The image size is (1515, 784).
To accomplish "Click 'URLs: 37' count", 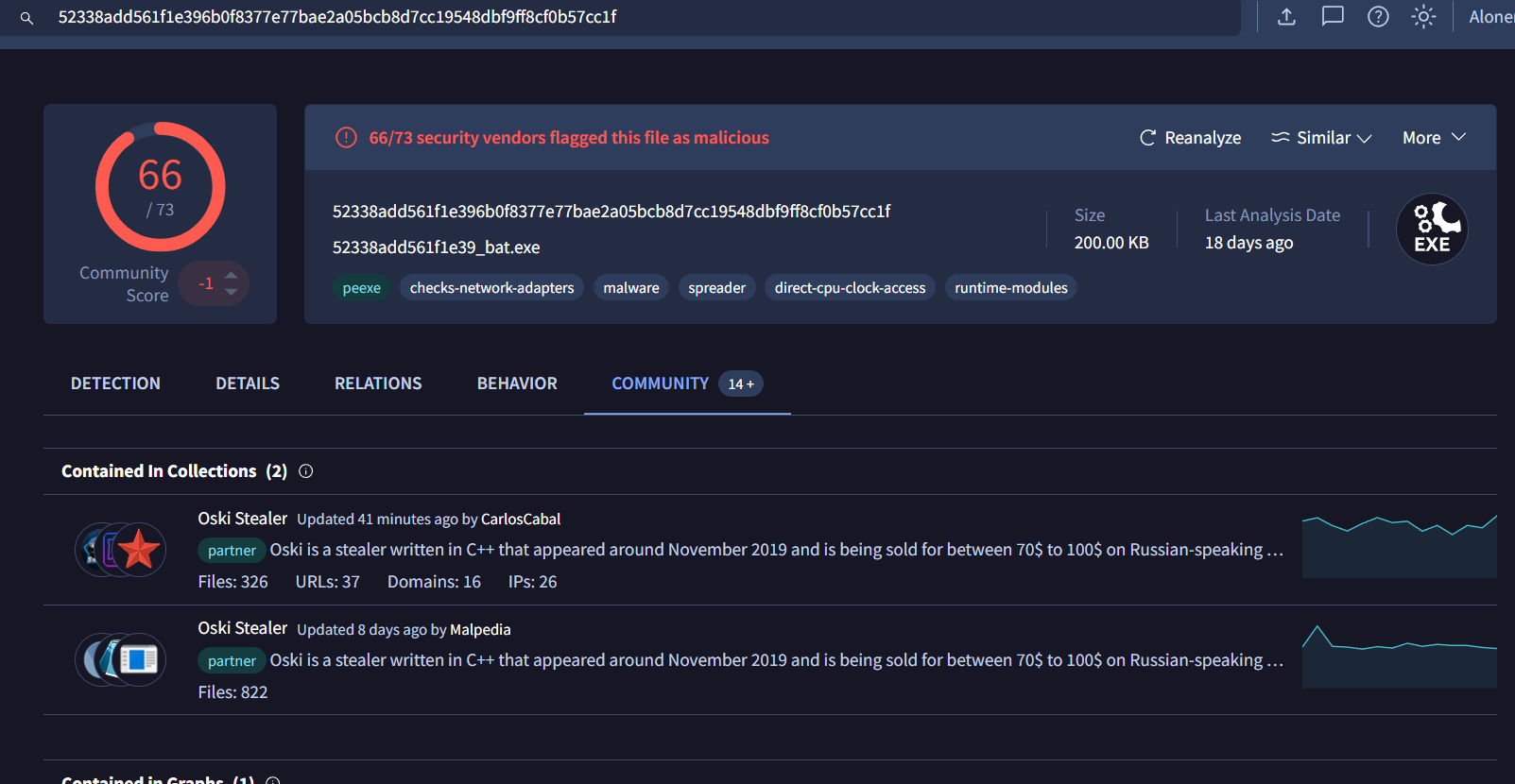I will pyautogui.click(x=327, y=582).
